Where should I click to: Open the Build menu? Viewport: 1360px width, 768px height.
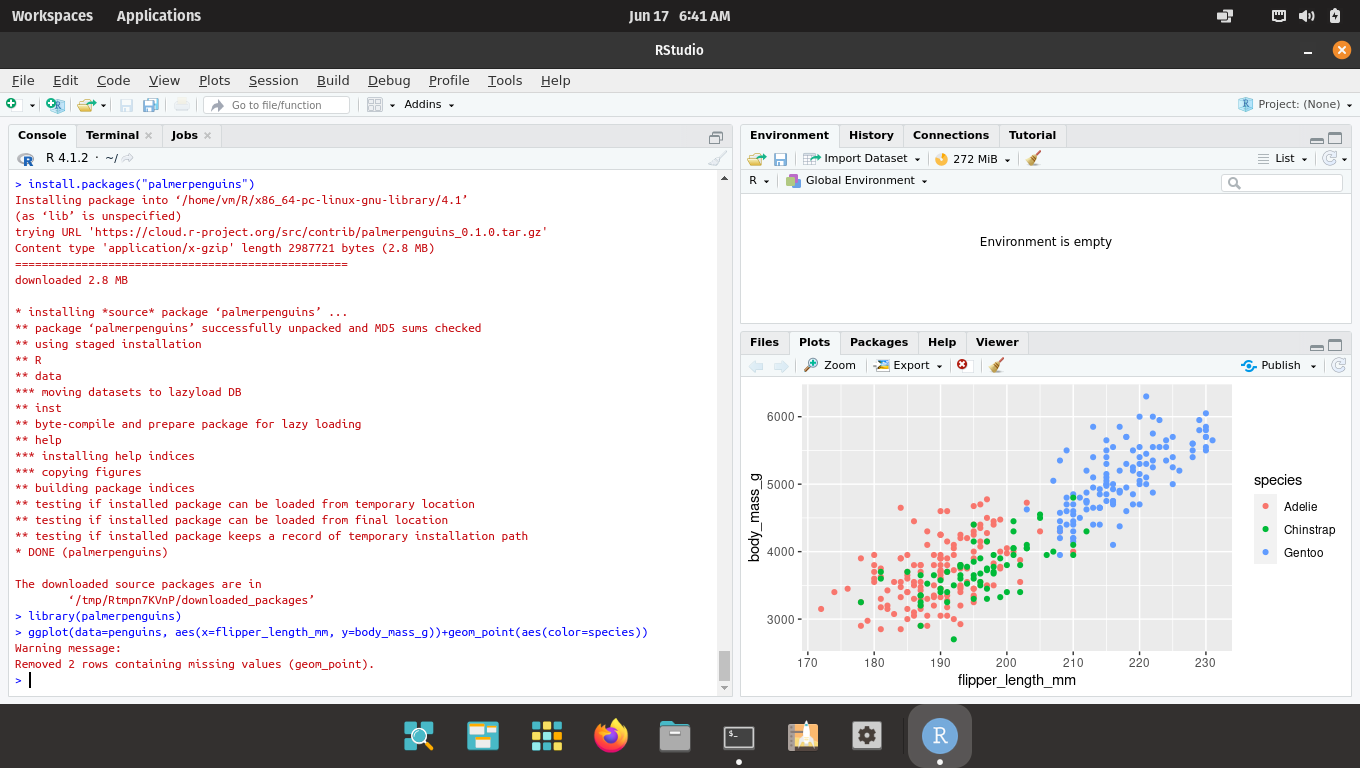click(x=333, y=80)
